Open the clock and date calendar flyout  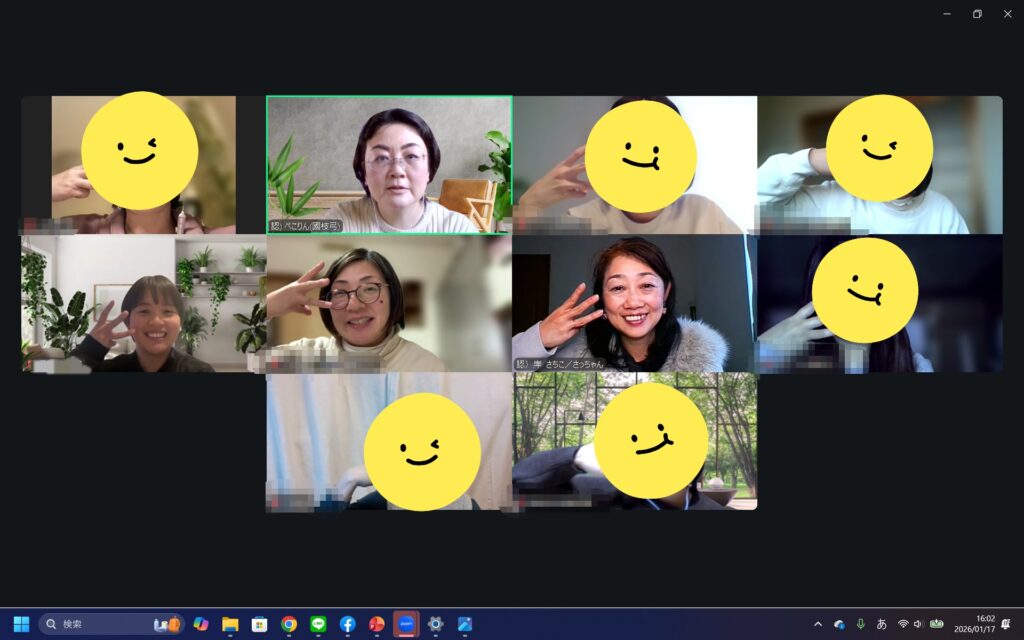pyautogui.click(x=975, y=624)
